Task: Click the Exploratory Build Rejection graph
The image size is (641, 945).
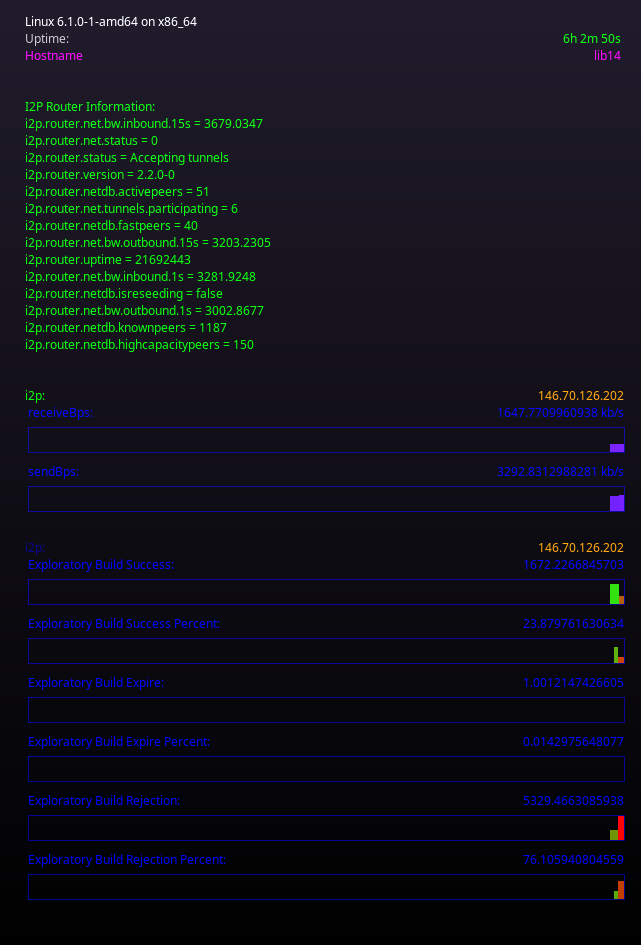Action: coord(326,828)
